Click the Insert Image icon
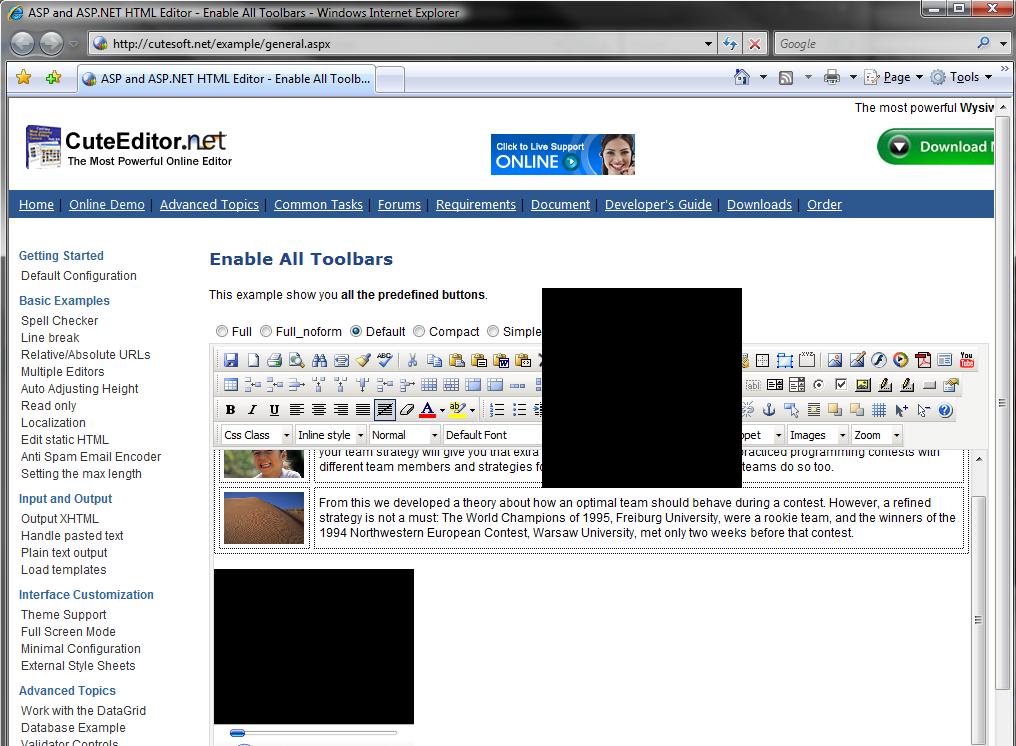This screenshot has height=746, width=1016. click(x=835, y=360)
